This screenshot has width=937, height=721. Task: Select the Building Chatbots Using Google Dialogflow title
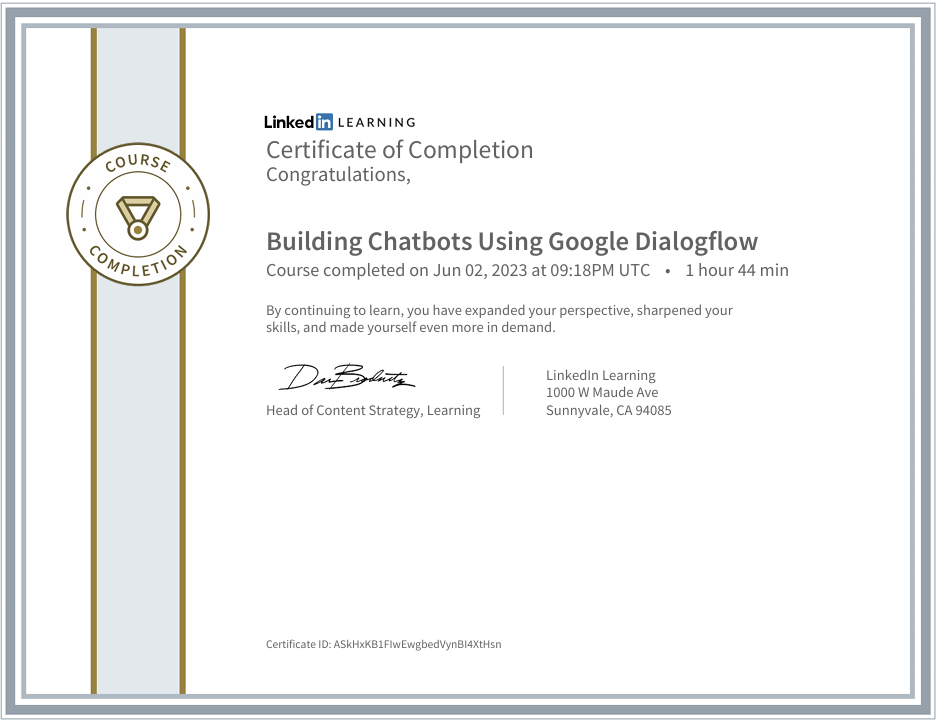tap(512, 241)
